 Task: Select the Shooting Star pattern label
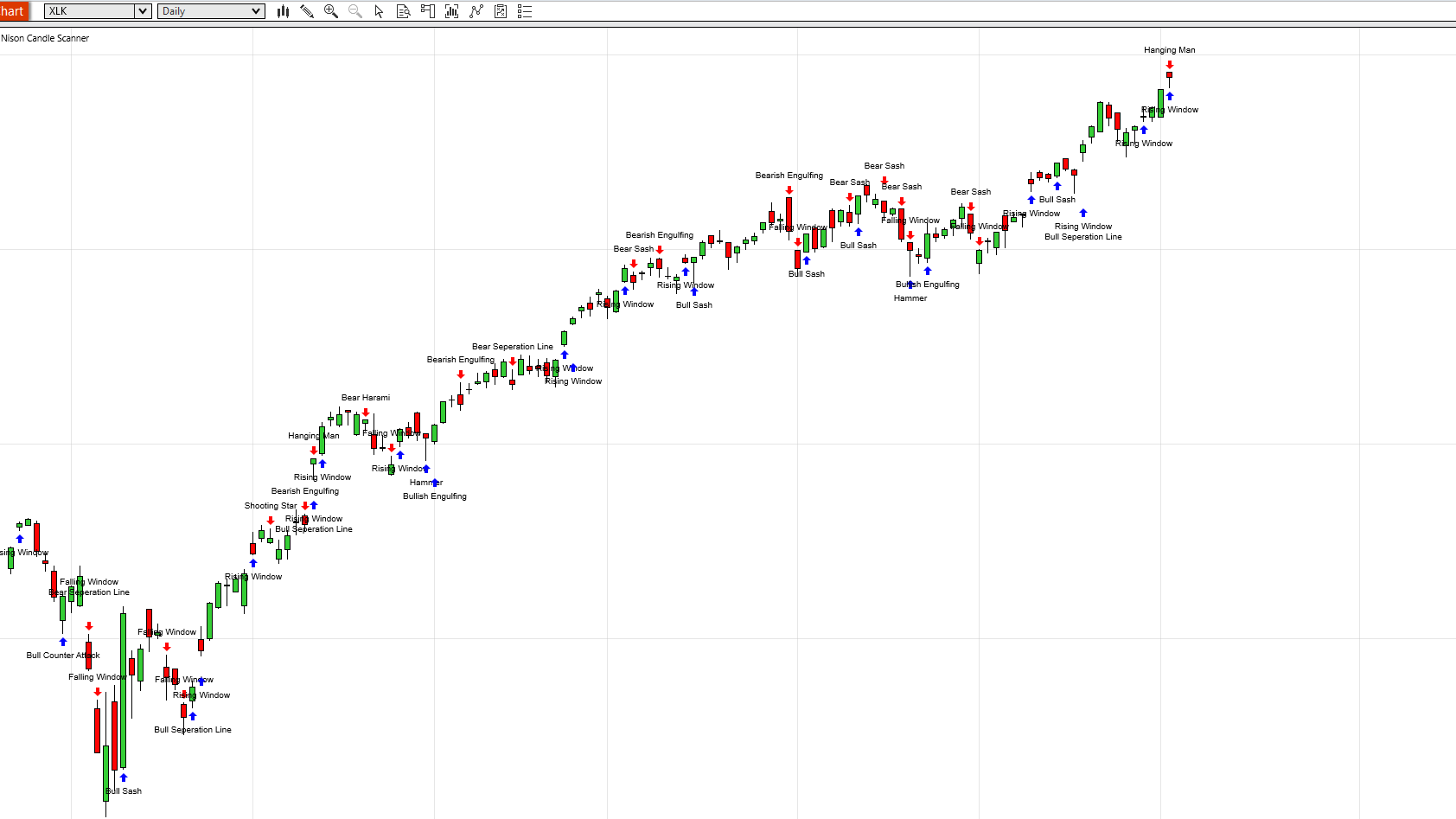coord(270,506)
